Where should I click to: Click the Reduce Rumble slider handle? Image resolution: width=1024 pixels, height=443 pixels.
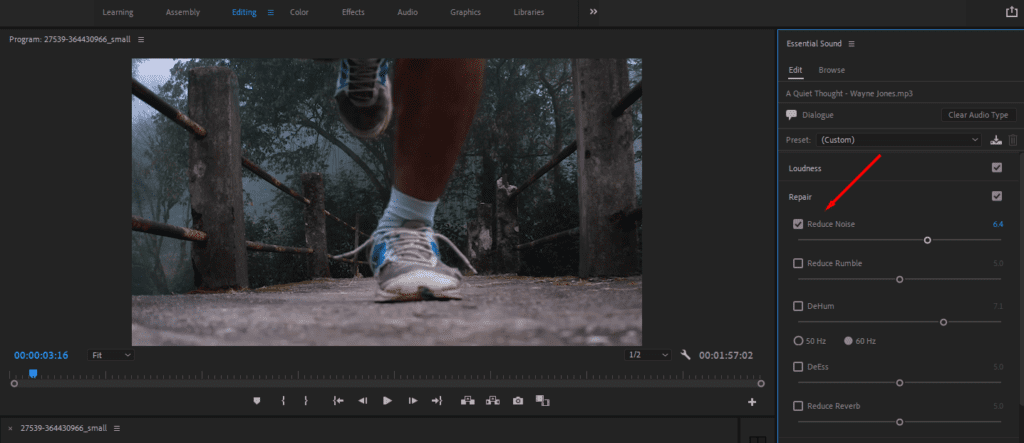coord(899,279)
